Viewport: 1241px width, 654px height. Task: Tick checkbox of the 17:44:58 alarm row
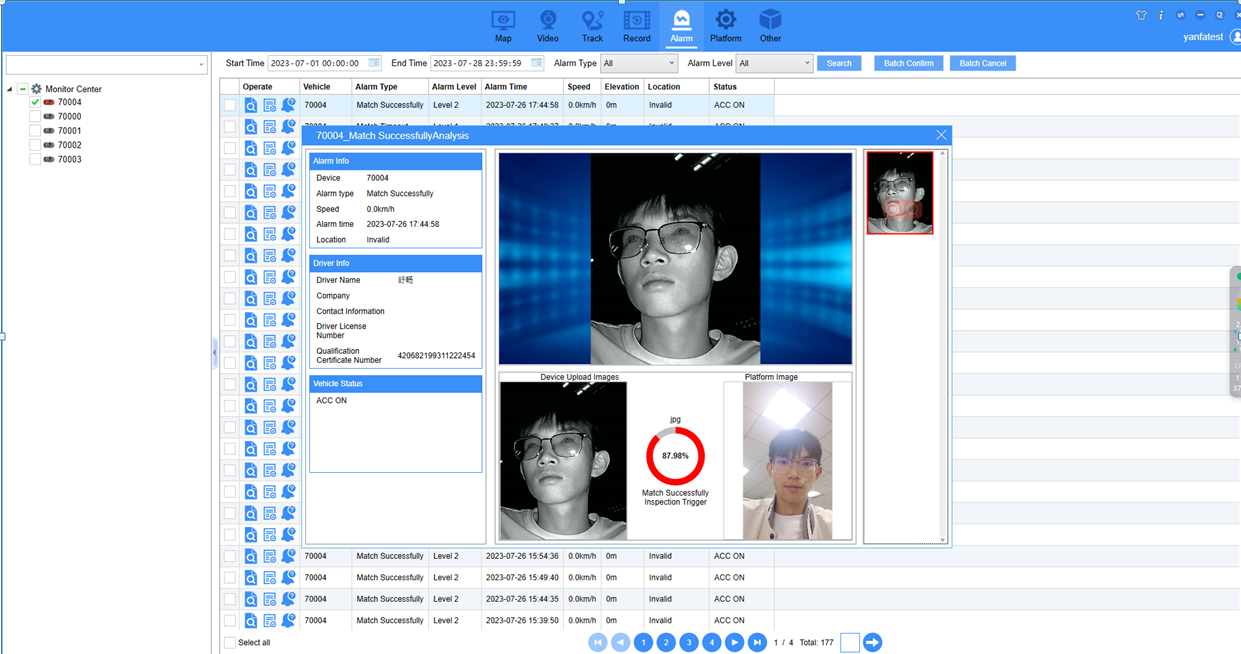coord(230,105)
